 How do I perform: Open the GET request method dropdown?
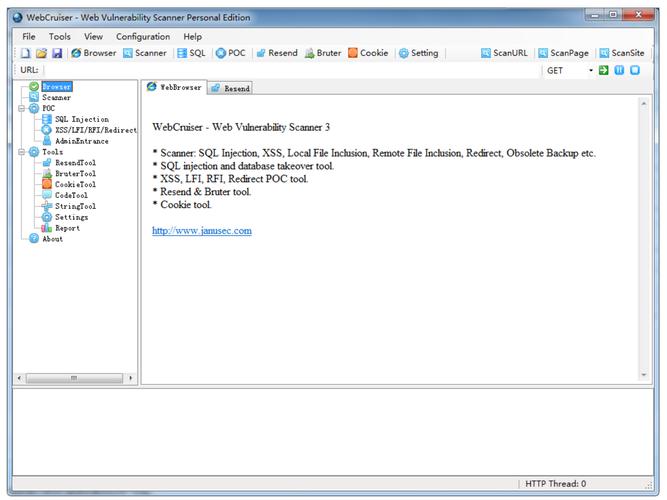click(x=591, y=70)
